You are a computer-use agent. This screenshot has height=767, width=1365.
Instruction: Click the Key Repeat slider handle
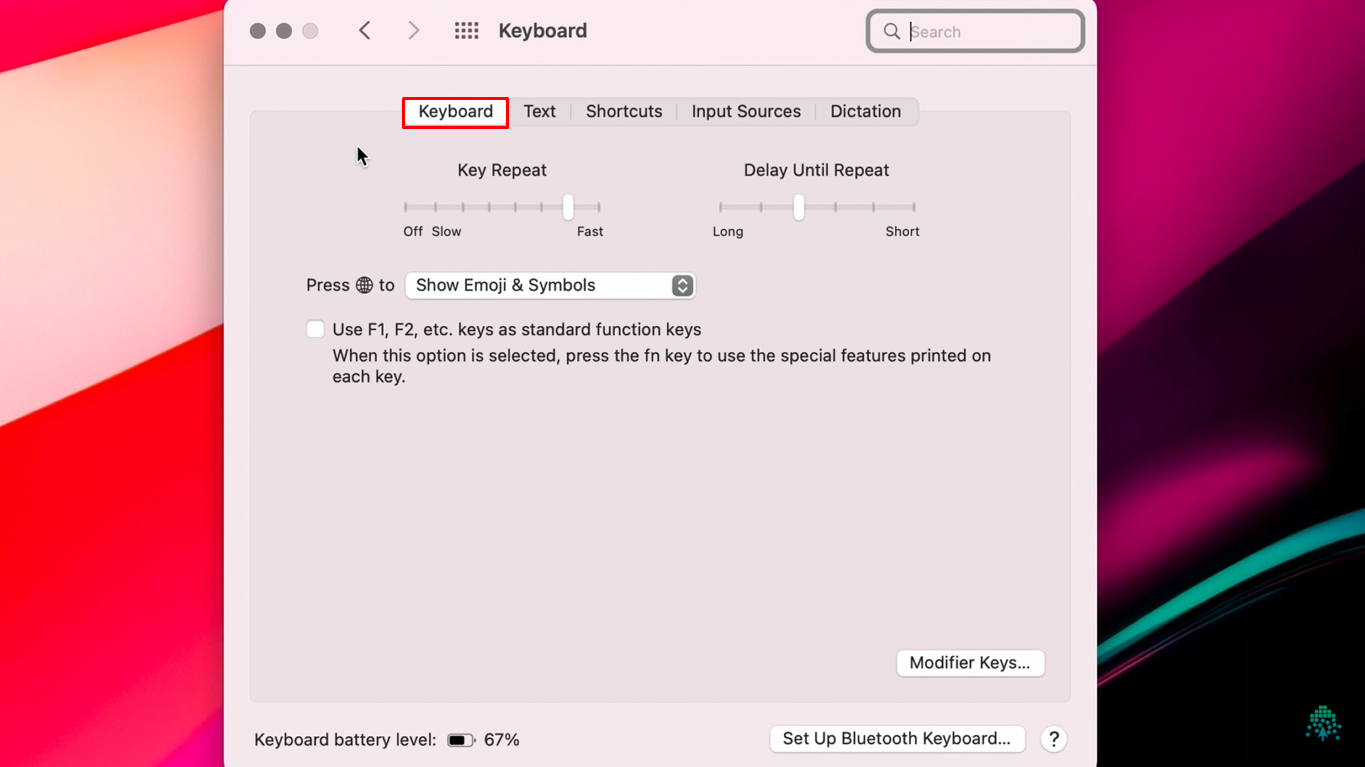click(x=566, y=207)
